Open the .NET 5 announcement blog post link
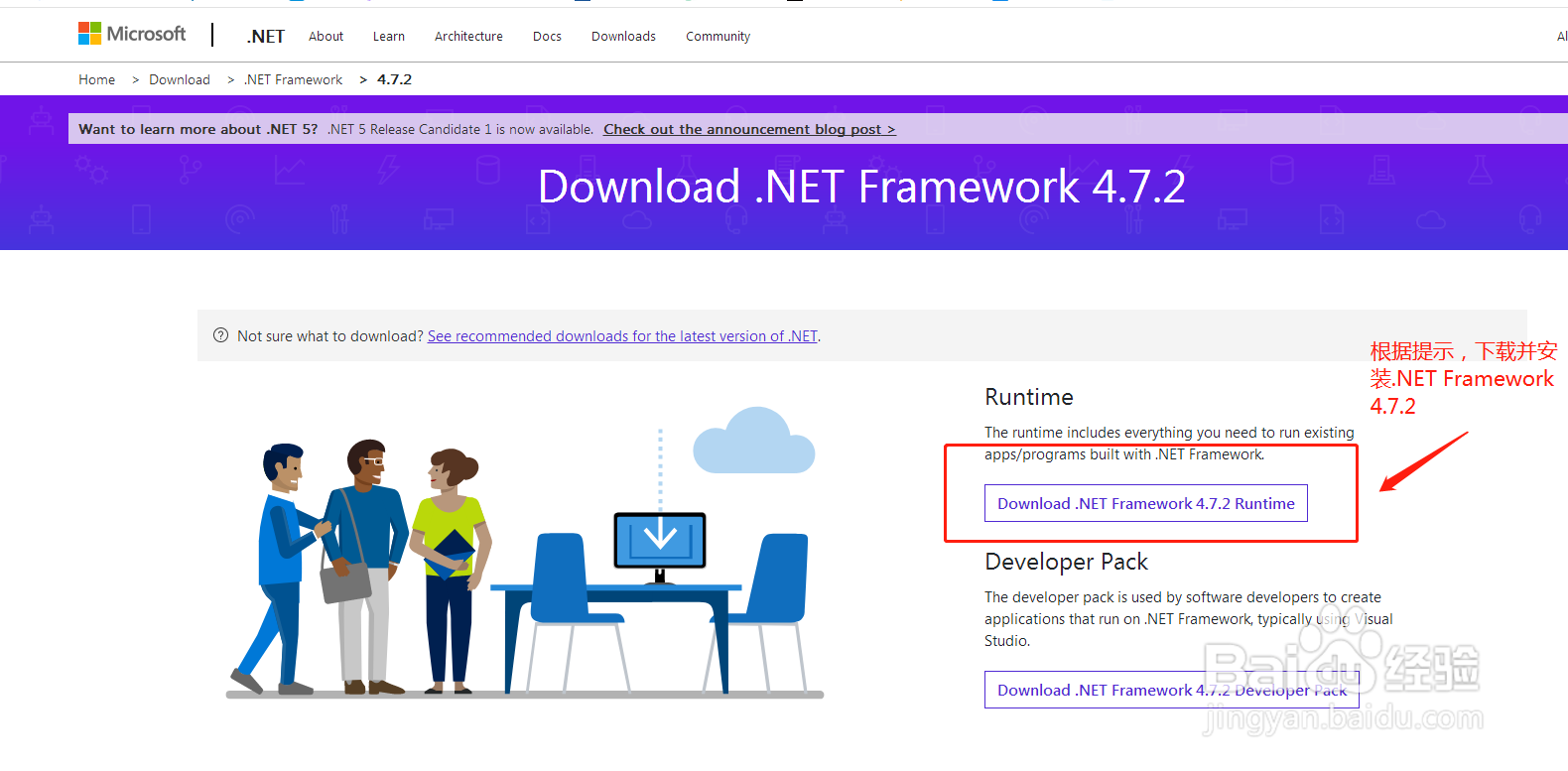The height and width of the screenshot is (771, 1568). click(x=749, y=129)
